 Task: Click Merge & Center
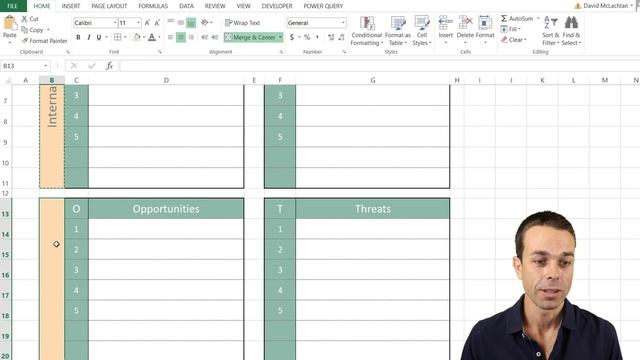(250, 37)
